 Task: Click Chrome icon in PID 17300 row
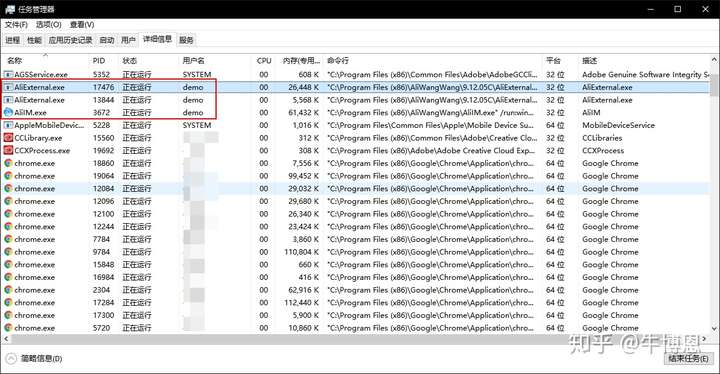[x=8, y=315]
